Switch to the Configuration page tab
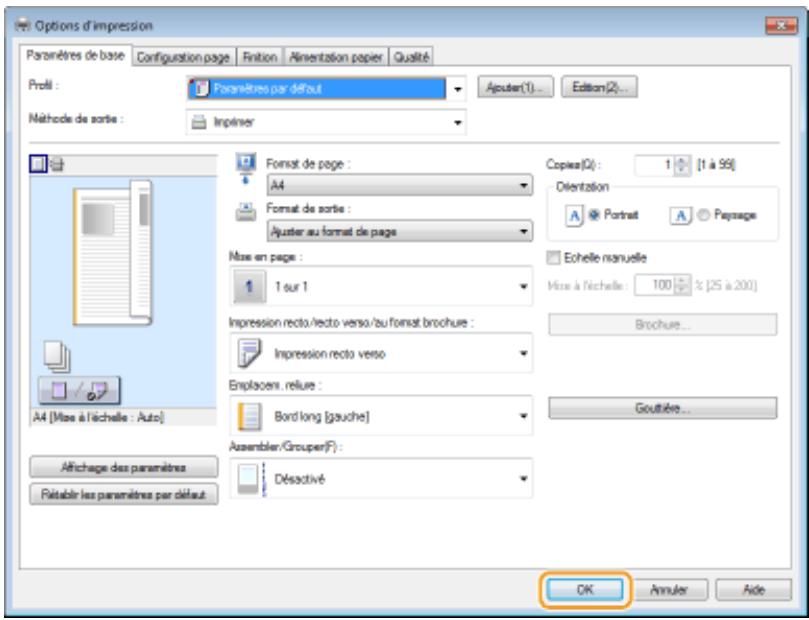This screenshot has height=620, width=809. tap(184, 57)
